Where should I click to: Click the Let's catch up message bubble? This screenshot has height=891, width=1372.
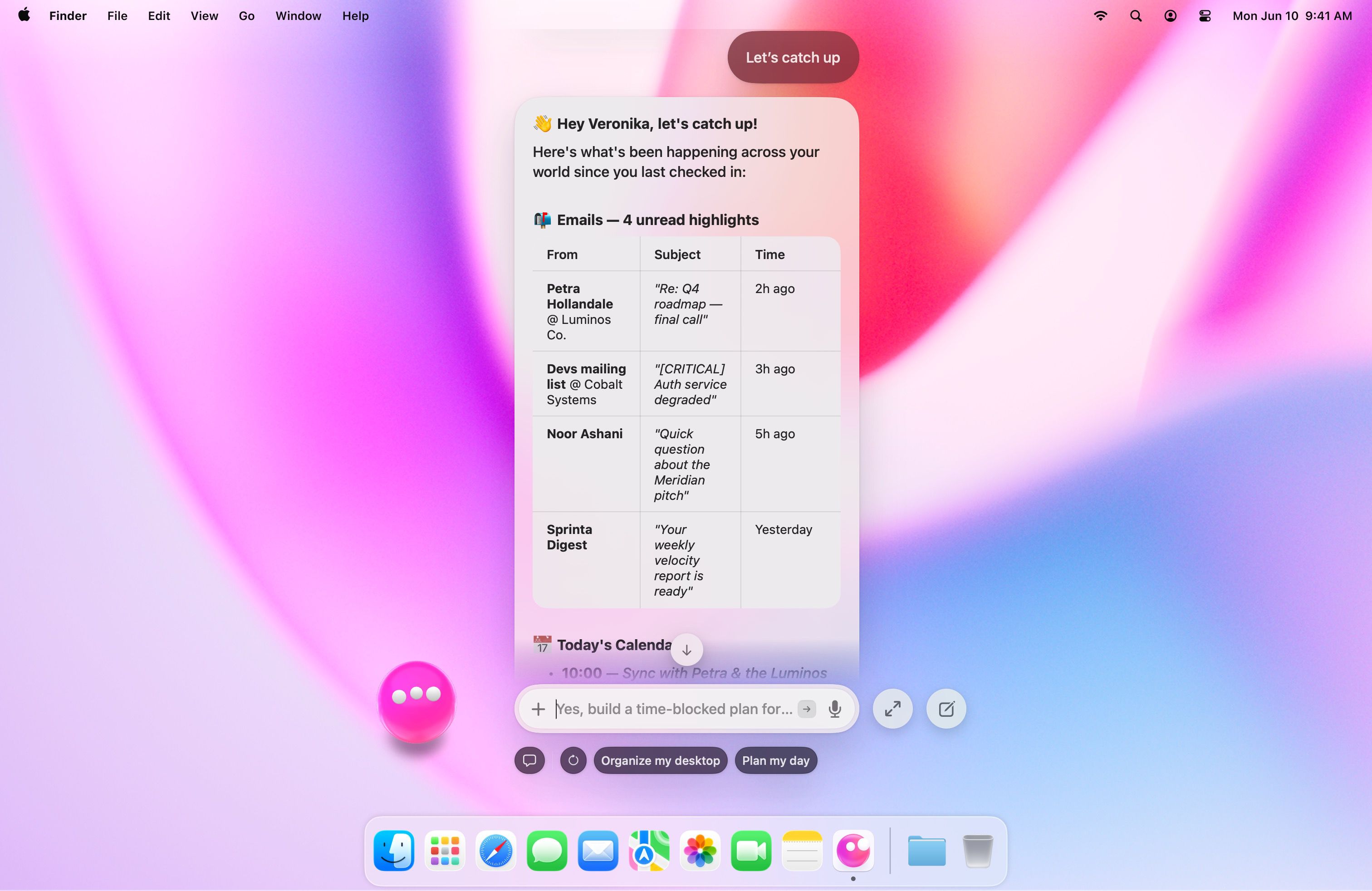(x=793, y=58)
